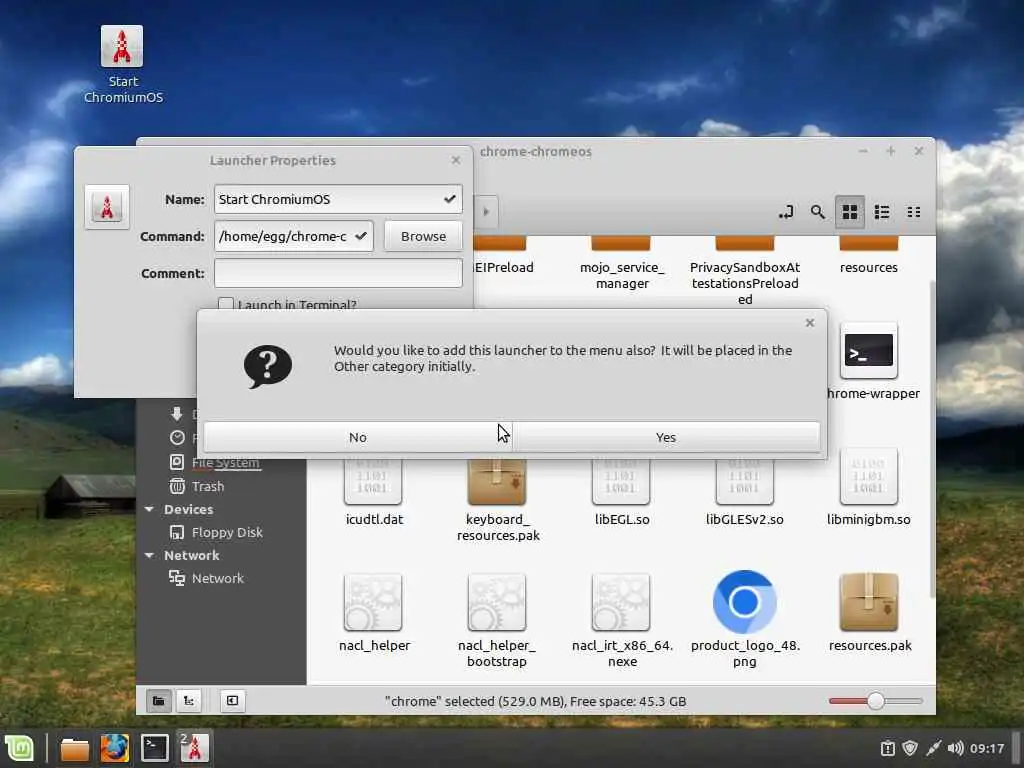The width and height of the screenshot is (1024, 768).
Task: Show places sidebar via status bar button
Action: click(159, 701)
